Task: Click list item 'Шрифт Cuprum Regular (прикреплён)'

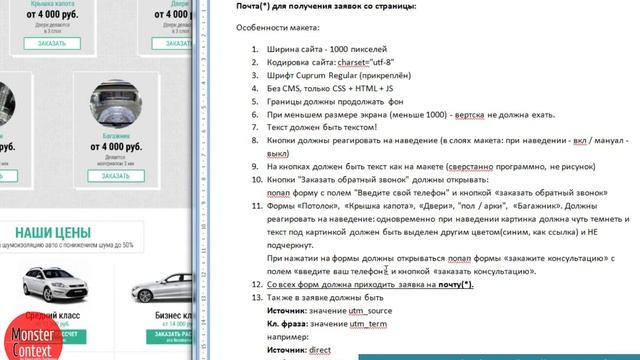Action: click(x=339, y=75)
